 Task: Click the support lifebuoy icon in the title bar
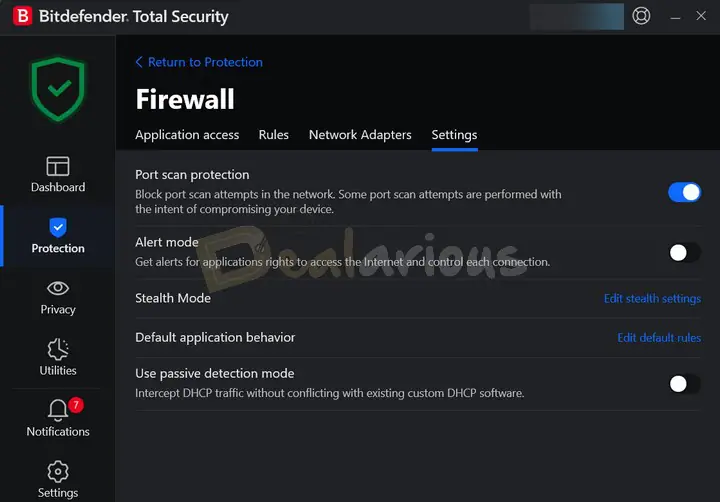pos(642,16)
